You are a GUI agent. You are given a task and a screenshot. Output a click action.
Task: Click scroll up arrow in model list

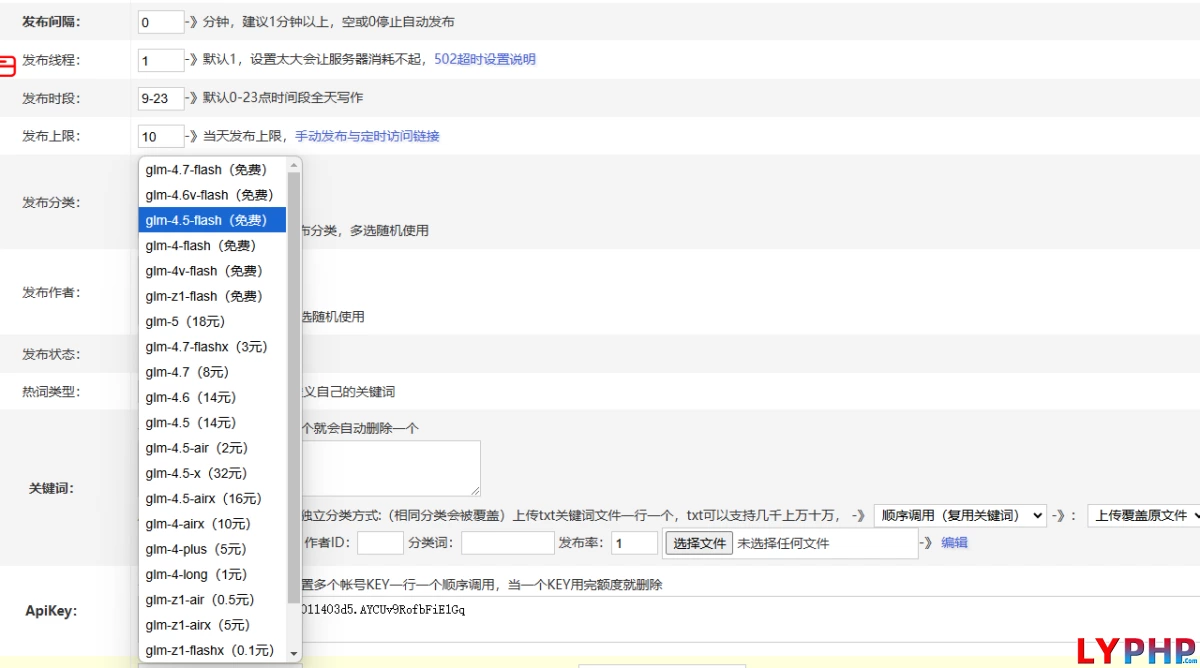click(x=294, y=166)
